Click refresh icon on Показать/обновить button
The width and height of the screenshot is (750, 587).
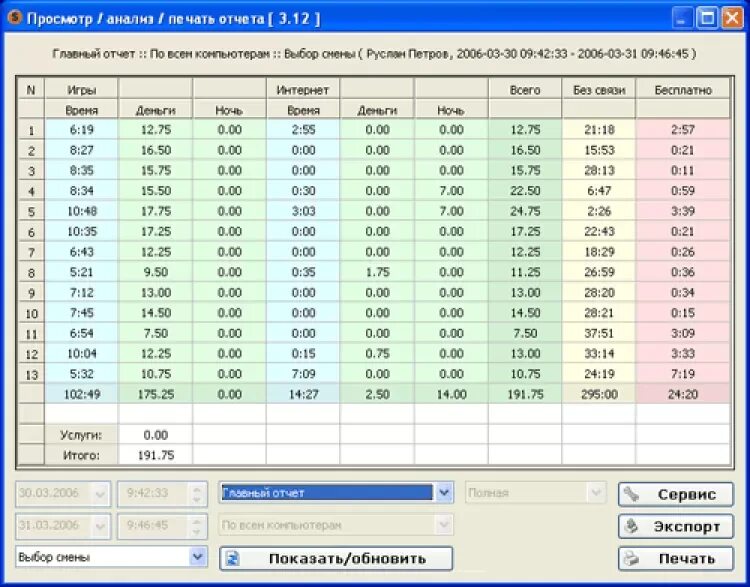pos(232,558)
